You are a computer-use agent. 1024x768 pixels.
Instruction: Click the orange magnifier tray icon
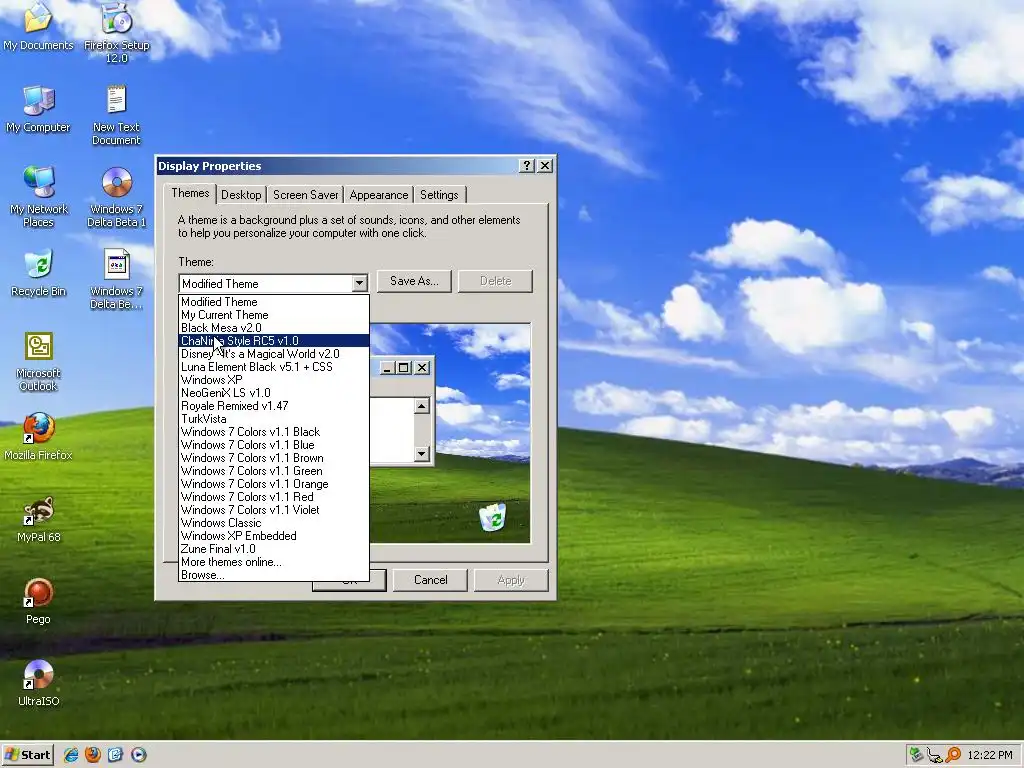tap(953, 755)
